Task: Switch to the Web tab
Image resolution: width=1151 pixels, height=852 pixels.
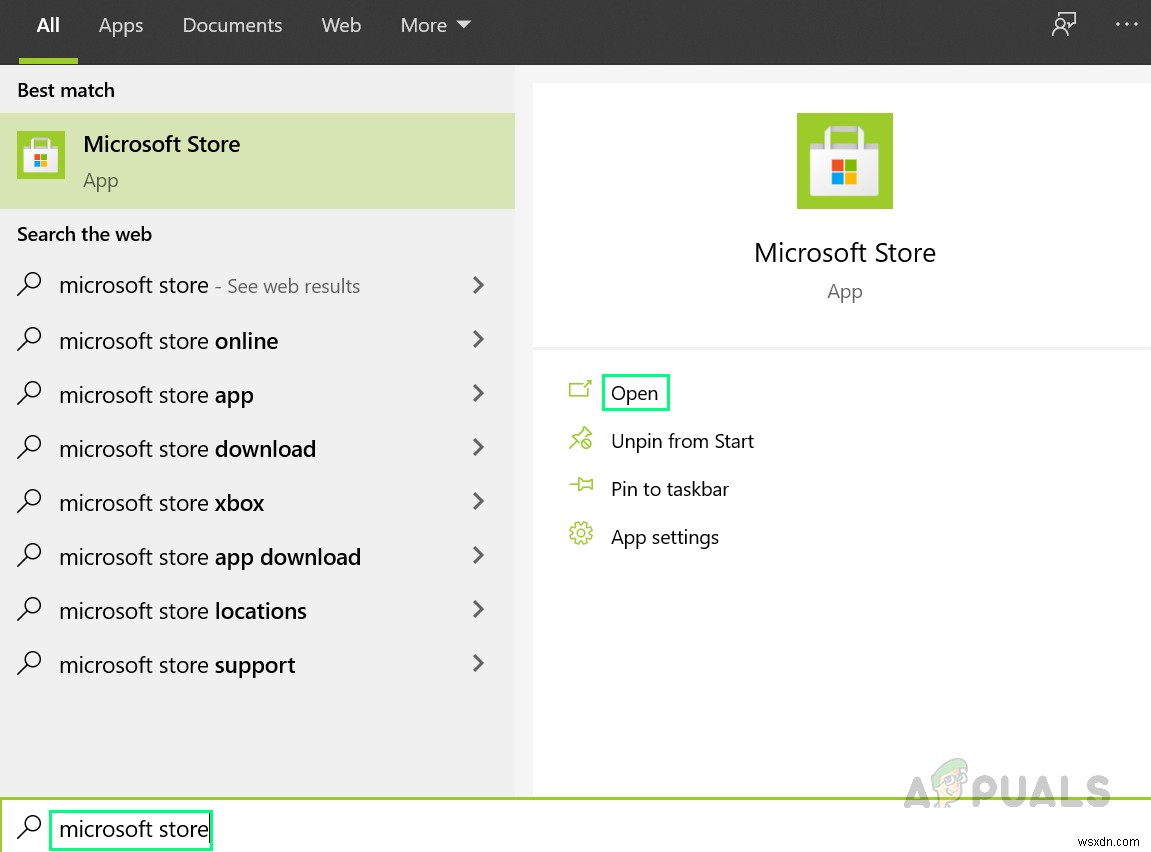Action: pyautogui.click(x=341, y=25)
